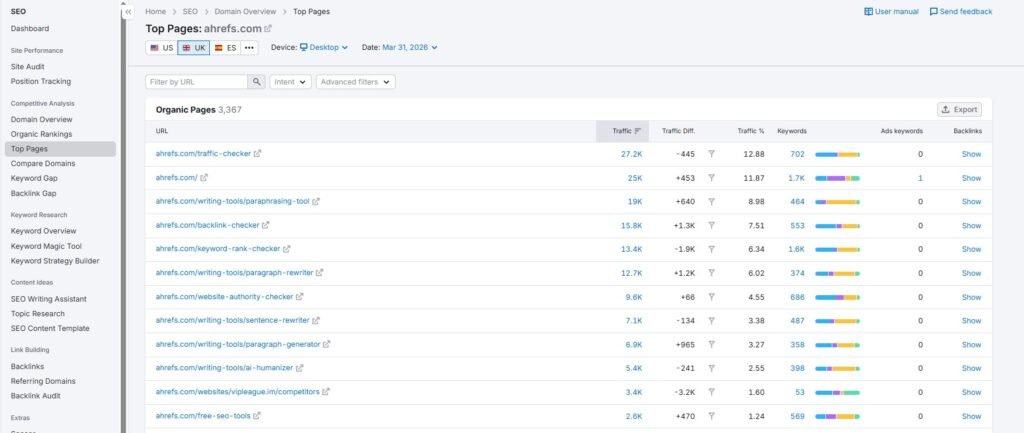
Task: Export the organic pages table
Action: (x=959, y=110)
